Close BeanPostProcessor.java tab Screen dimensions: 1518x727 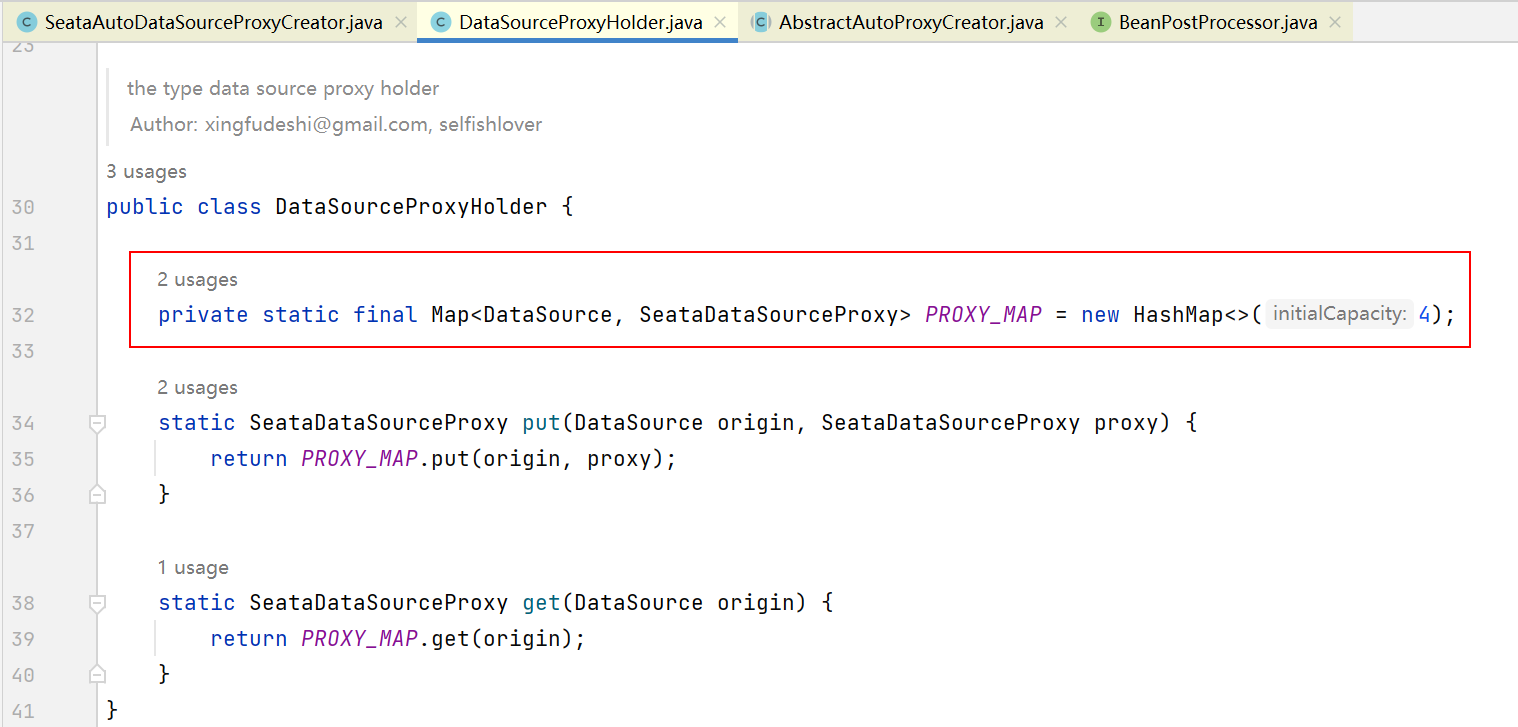[x=1335, y=22]
